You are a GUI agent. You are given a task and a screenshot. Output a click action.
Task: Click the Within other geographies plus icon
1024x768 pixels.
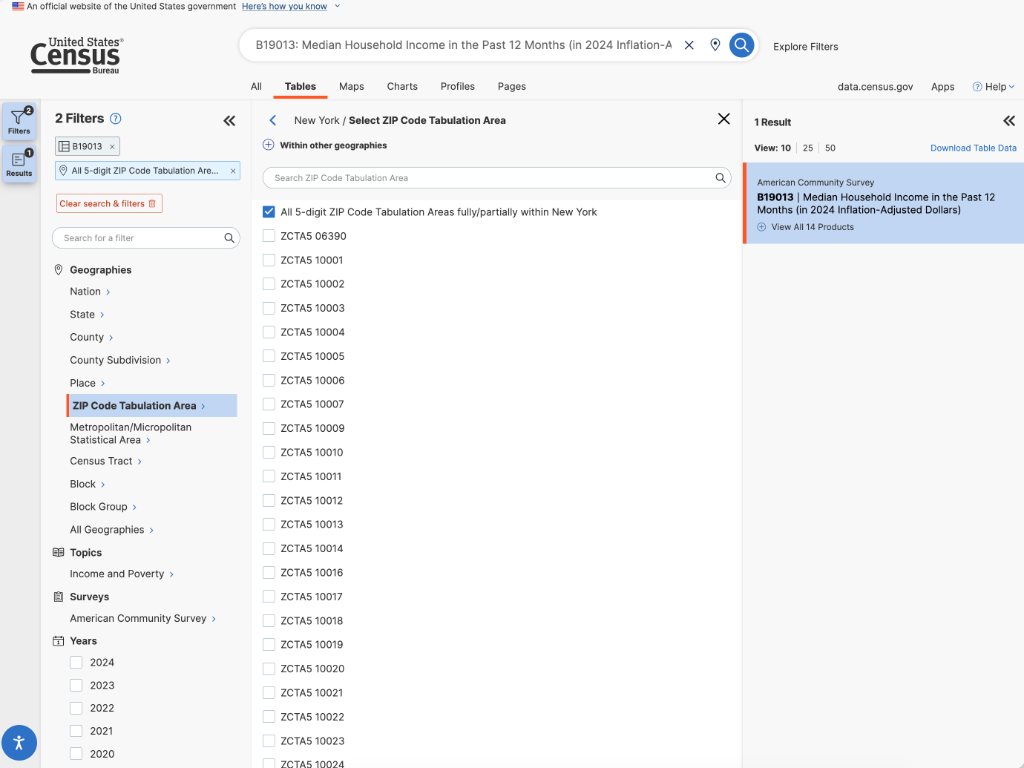(x=268, y=145)
